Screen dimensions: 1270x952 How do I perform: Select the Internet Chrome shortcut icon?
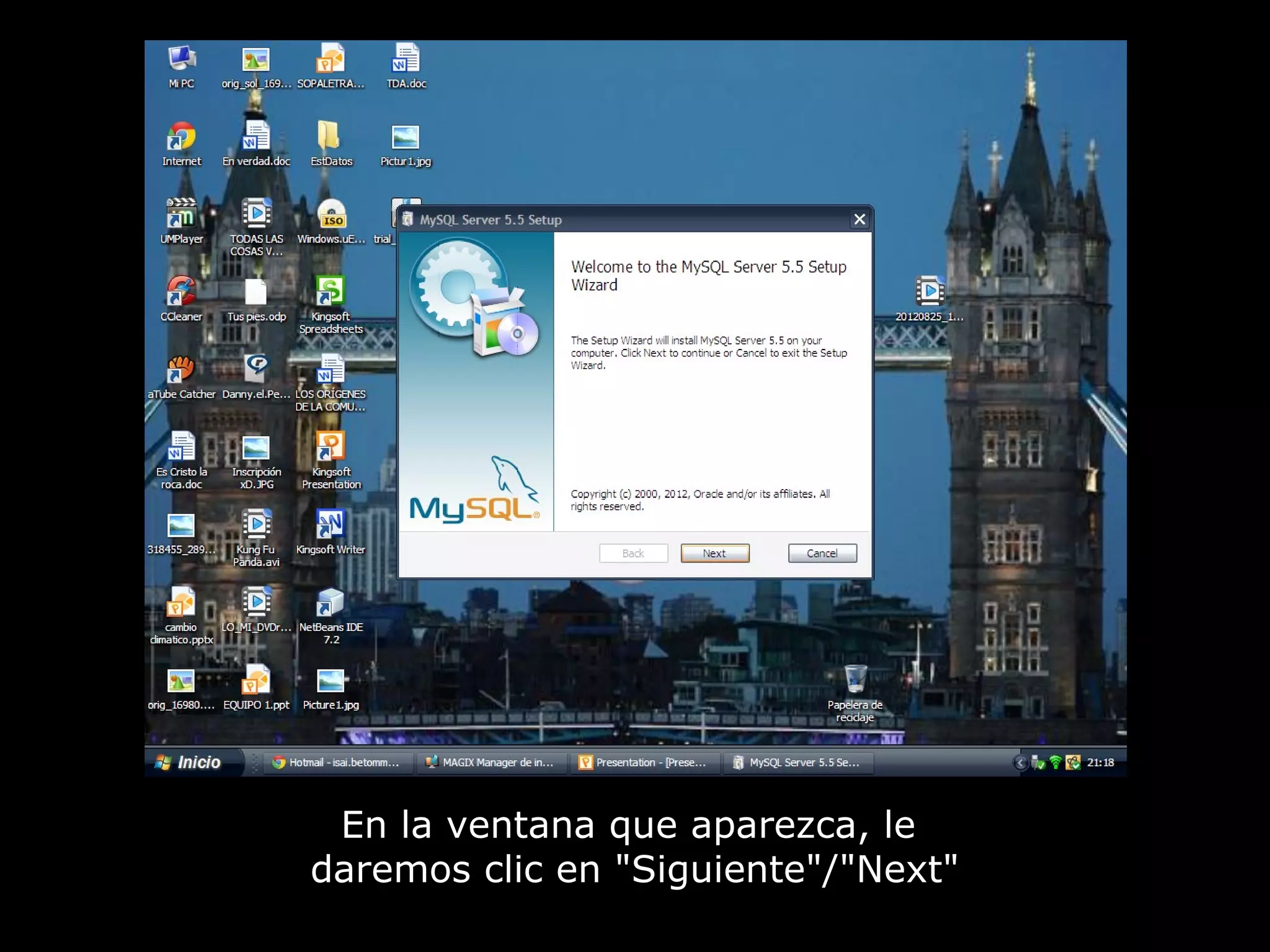click(182, 144)
